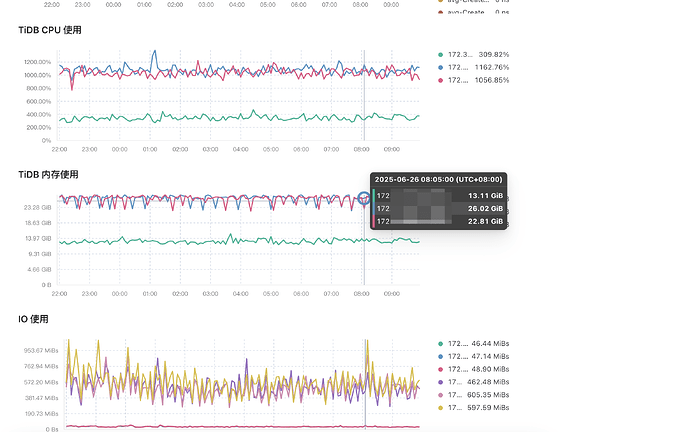Click the 22.81 GiB row in tooltip
Screen dimensions: 690x432
tap(440, 220)
